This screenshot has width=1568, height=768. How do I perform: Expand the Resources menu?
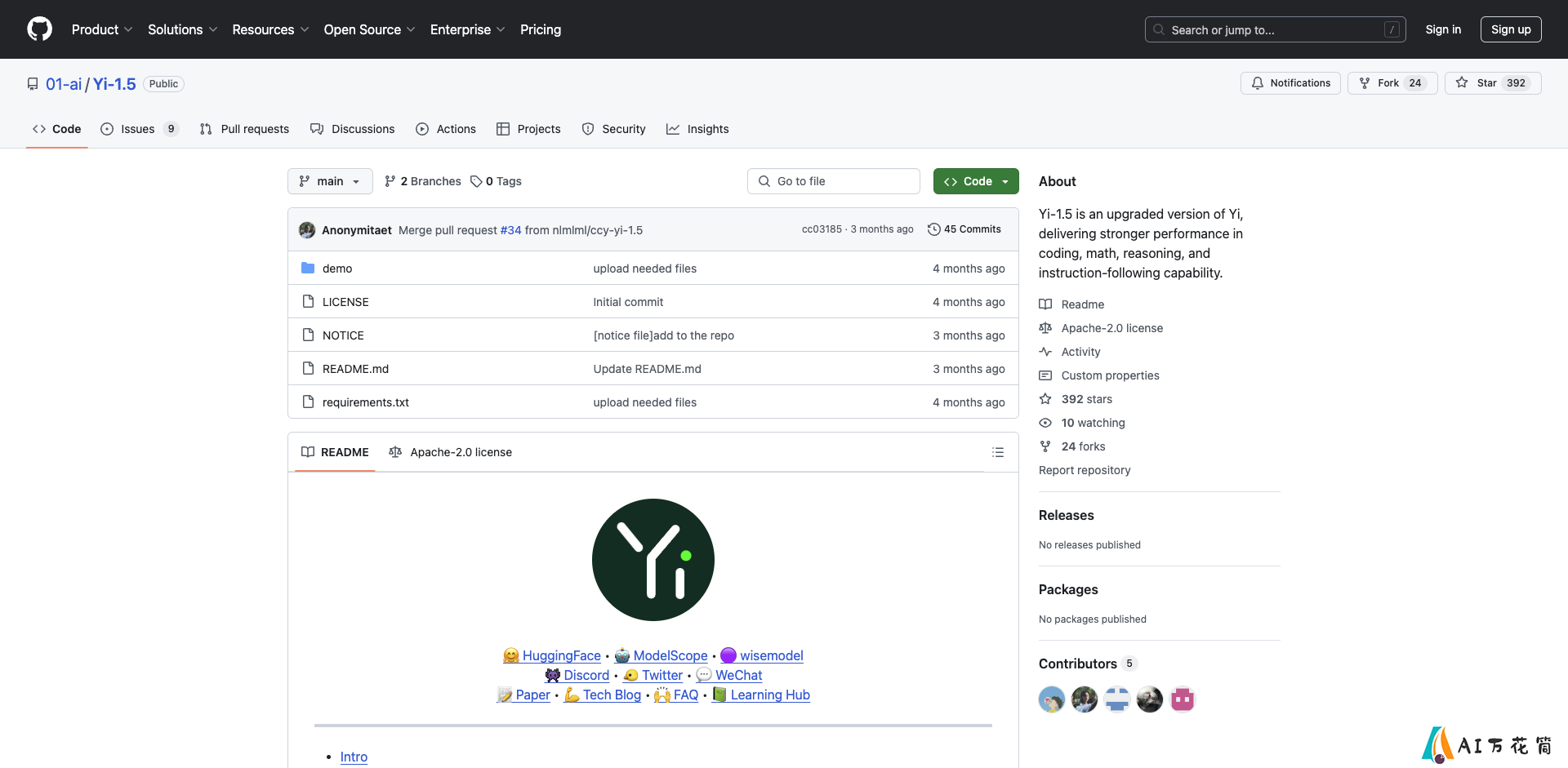(270, 29)
